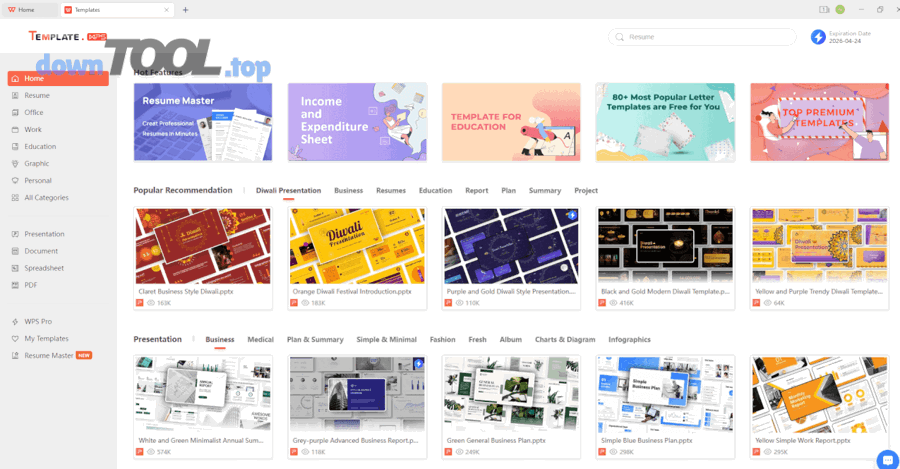Screen dimensions: 900x469
Task: Click the All Categories grid icon
Action: tap(15, 197)
